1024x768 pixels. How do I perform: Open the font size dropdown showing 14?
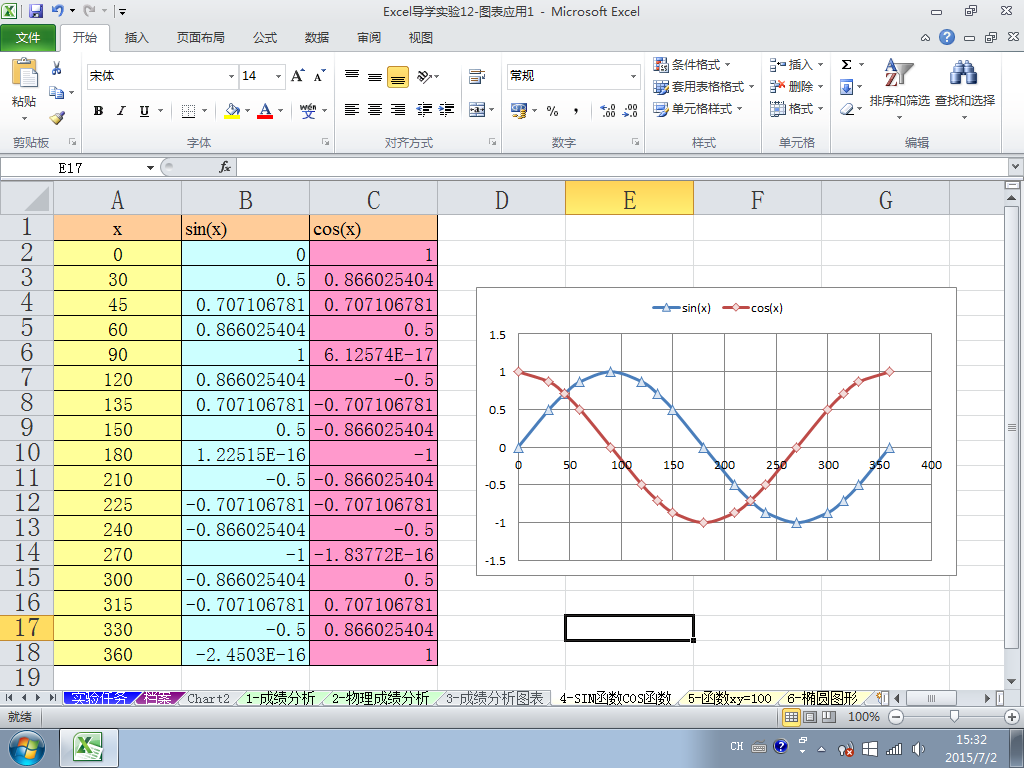pyautogui.click(x=278, y=76)
